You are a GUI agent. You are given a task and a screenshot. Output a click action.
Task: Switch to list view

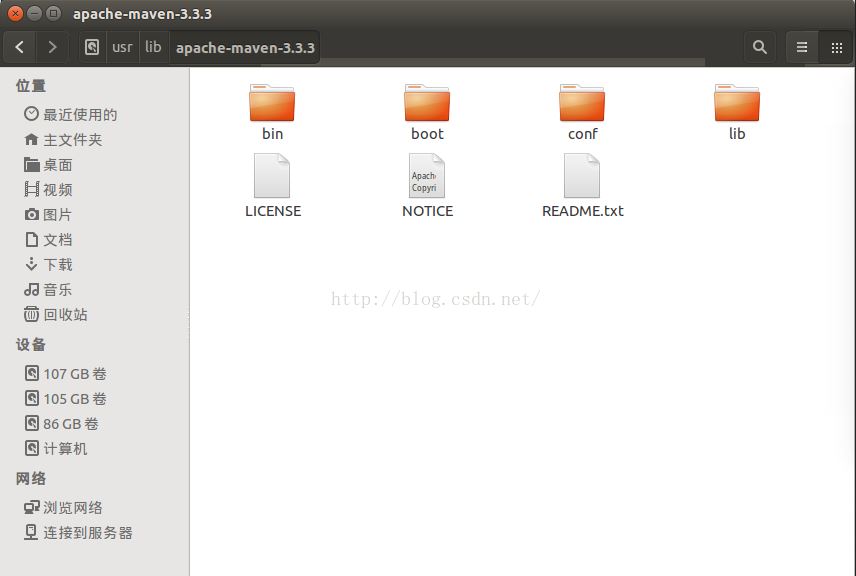tap(802, 47)
